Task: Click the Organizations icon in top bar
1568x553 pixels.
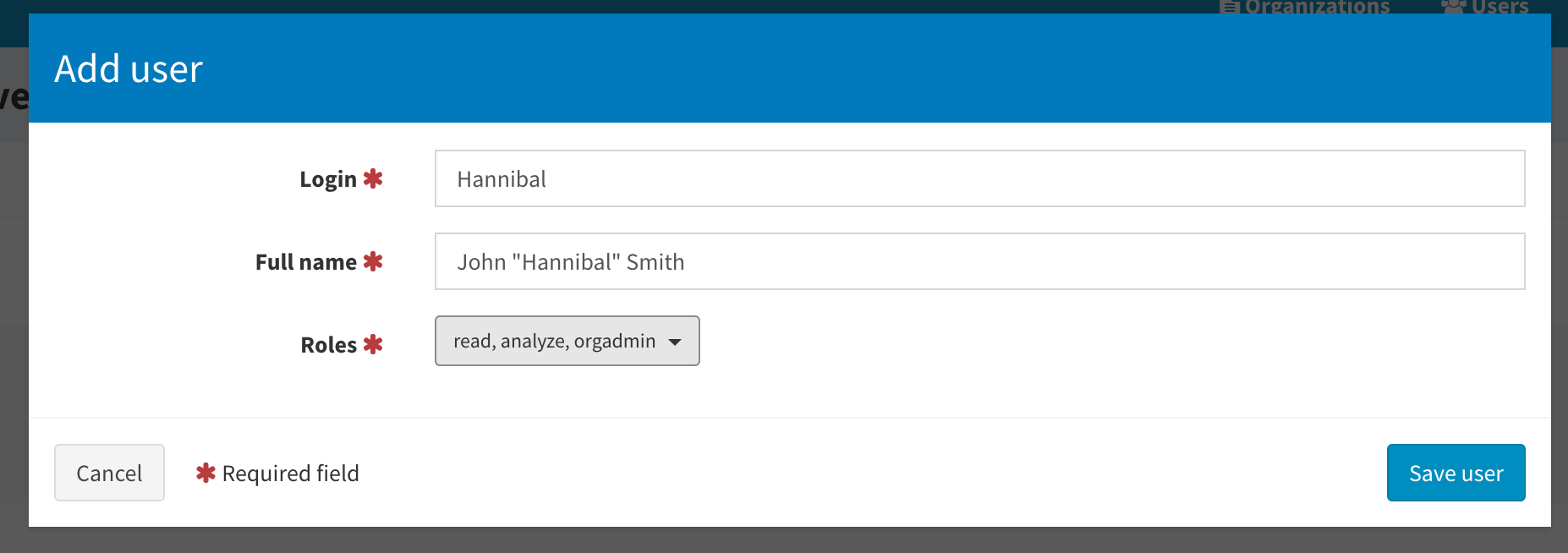Action: point(1230,8)
